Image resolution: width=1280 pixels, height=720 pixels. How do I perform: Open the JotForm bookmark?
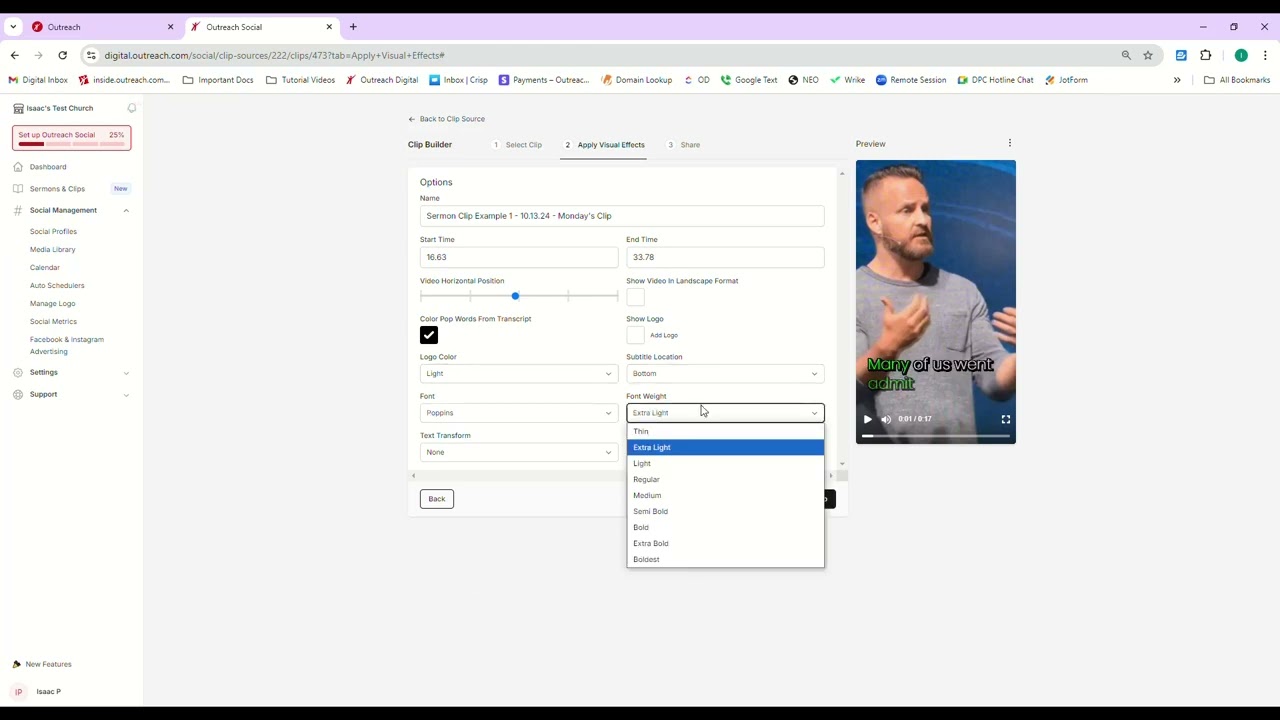point(1065,80)
